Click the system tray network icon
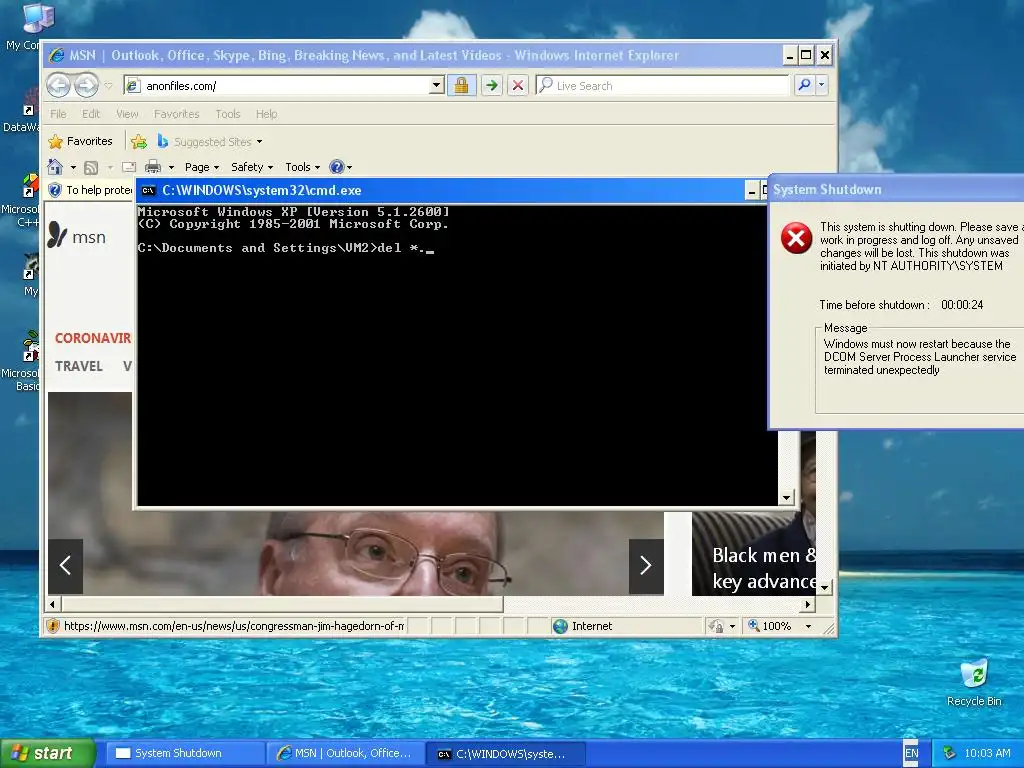 pos(950,753)
